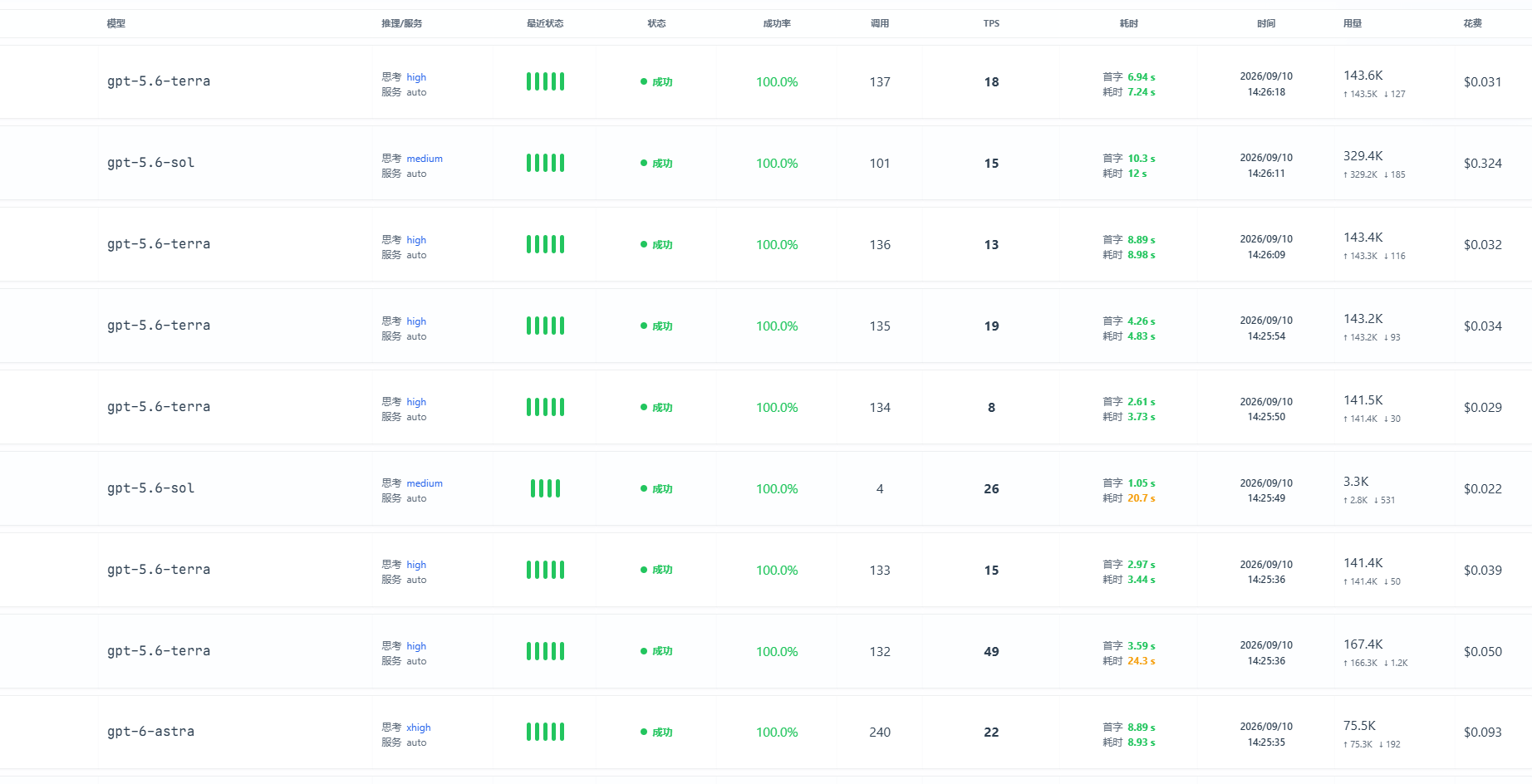The height and width of the screenshot is (784, 1532).
Task: Click gpt-6-astra model name
Action: (150, 732)
